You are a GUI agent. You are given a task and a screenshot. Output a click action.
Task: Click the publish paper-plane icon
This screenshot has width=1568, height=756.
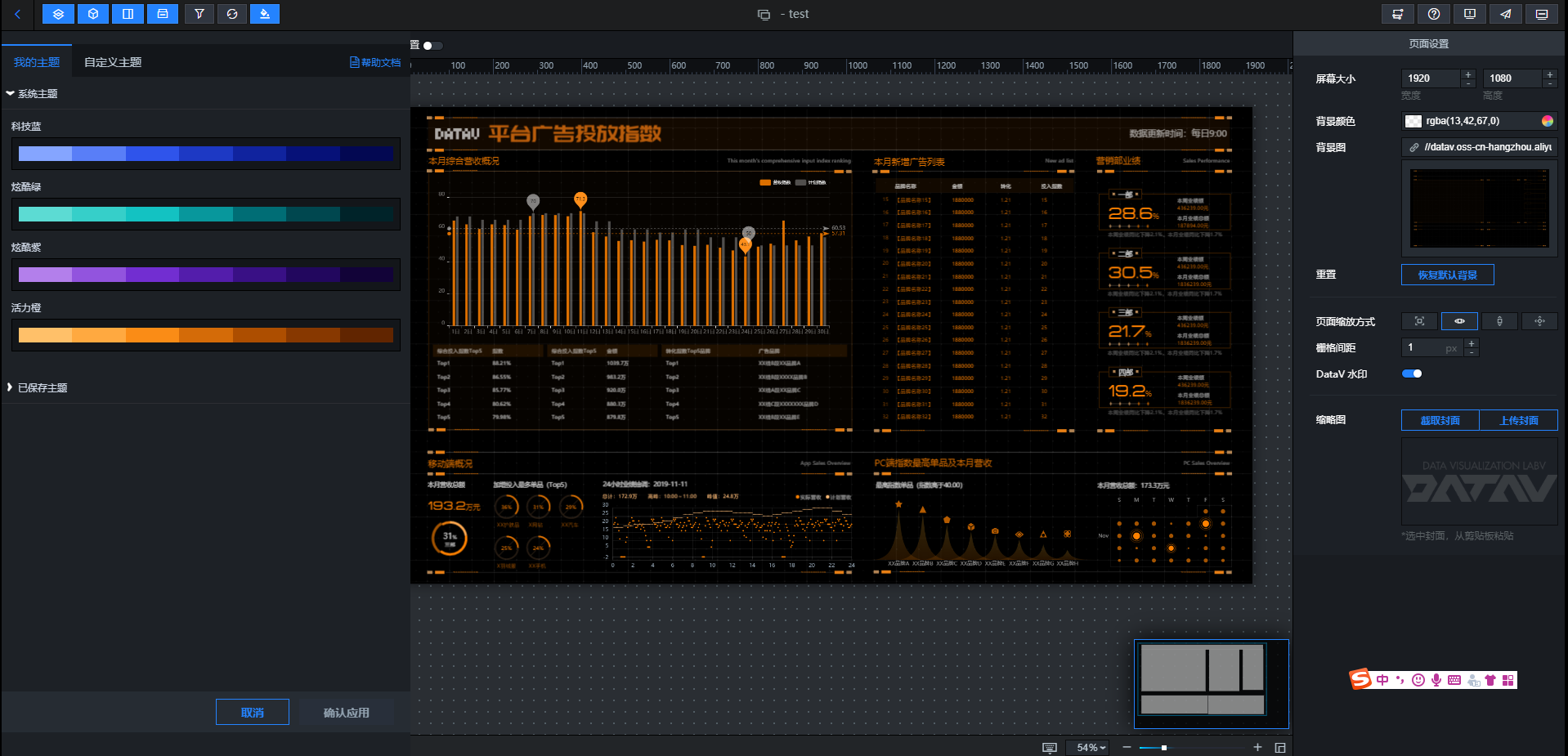[x=1506, y=14]
